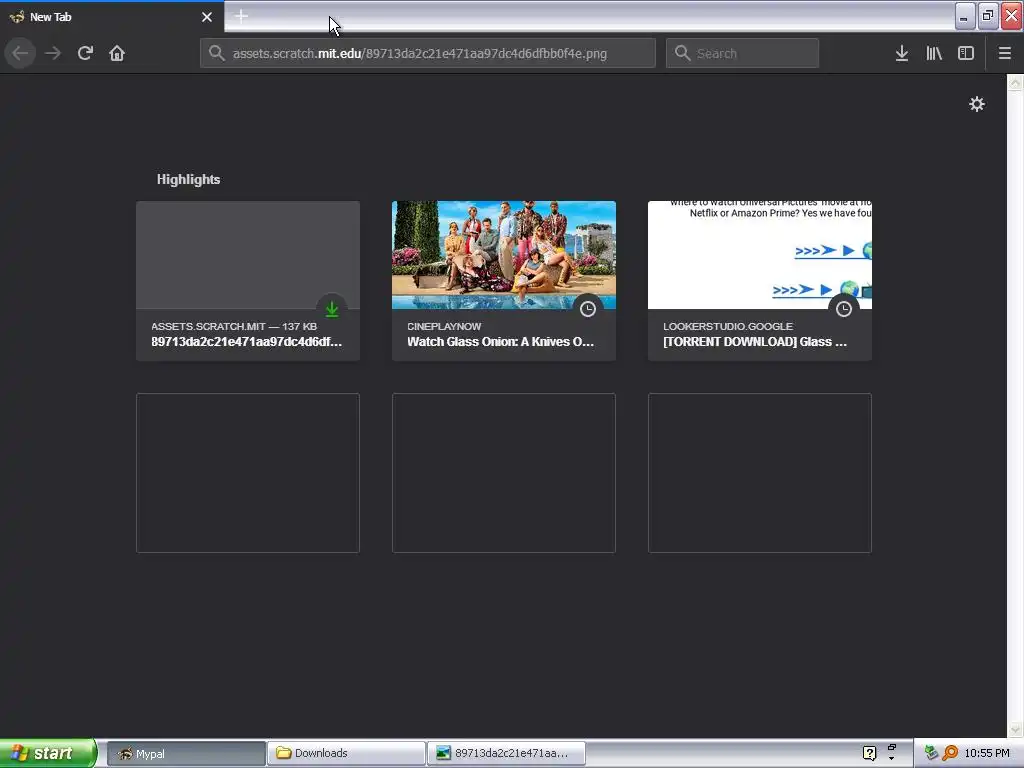
Task: Open the home page icon
Action: (x=117, y=53)
